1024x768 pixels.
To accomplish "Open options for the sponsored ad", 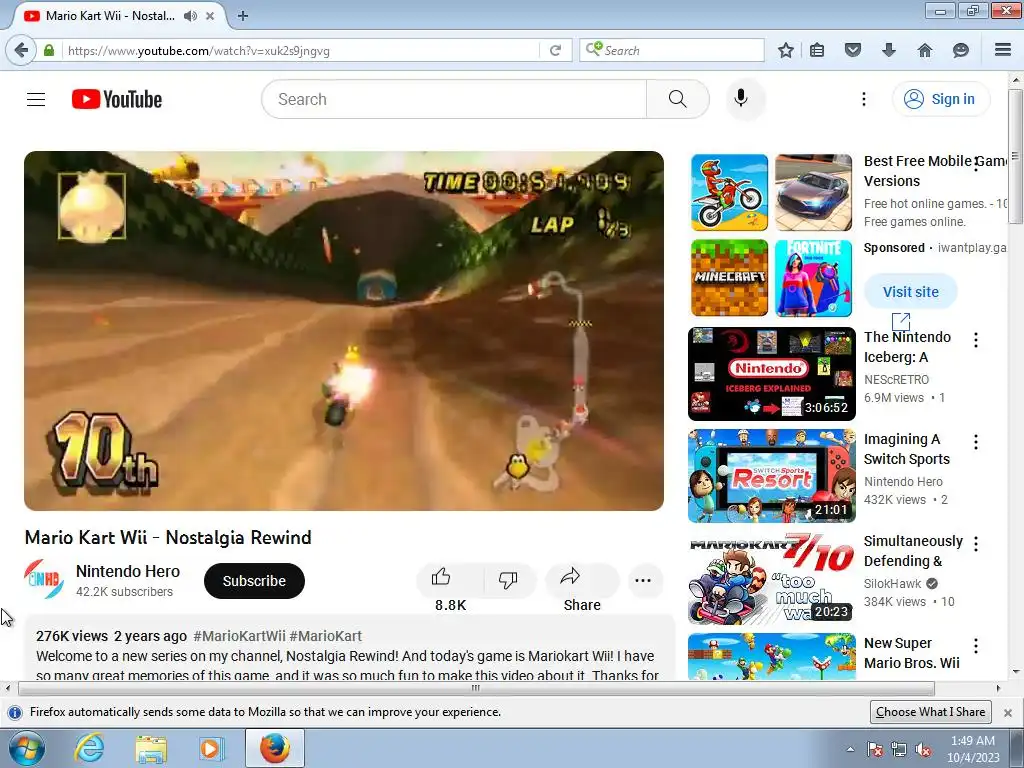I will click(x=976, y=164).
